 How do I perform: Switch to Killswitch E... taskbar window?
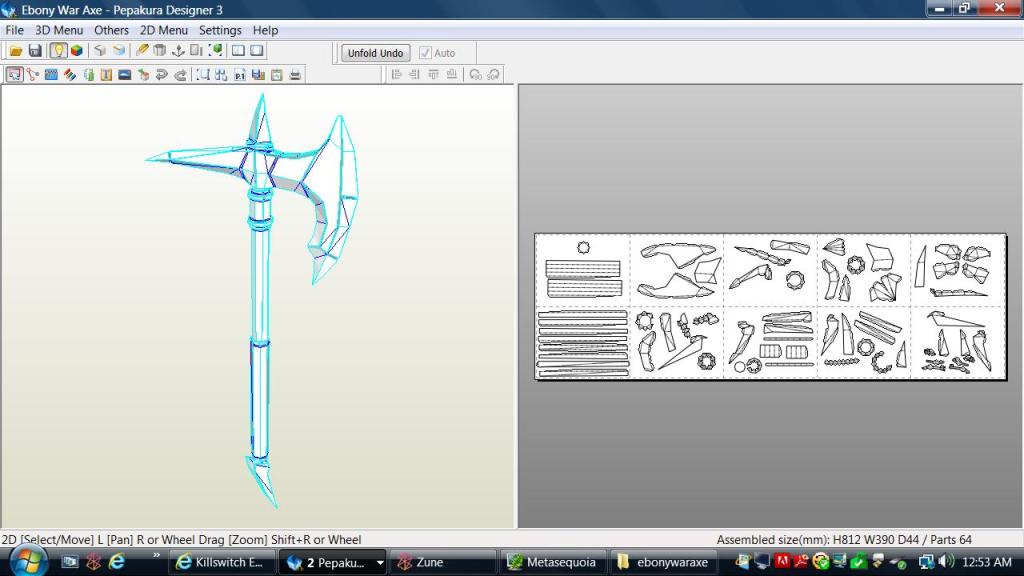(x=222, y=562)
